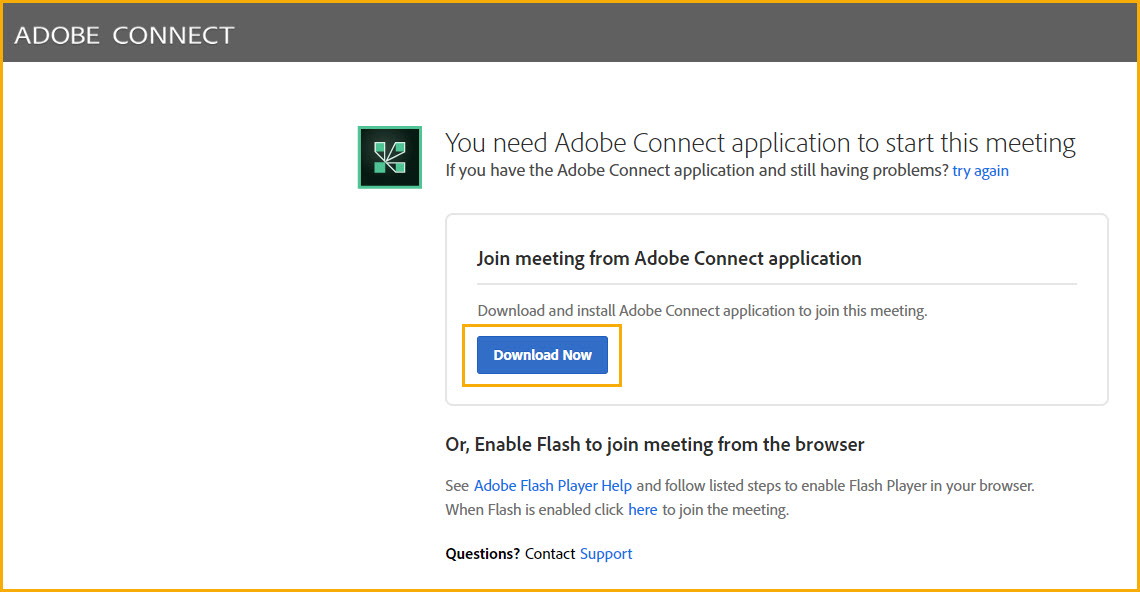This screenshot has height=592, width=1140.
Task: Open the Adobe Flash Player Help link
Action: tap(553, 486)
